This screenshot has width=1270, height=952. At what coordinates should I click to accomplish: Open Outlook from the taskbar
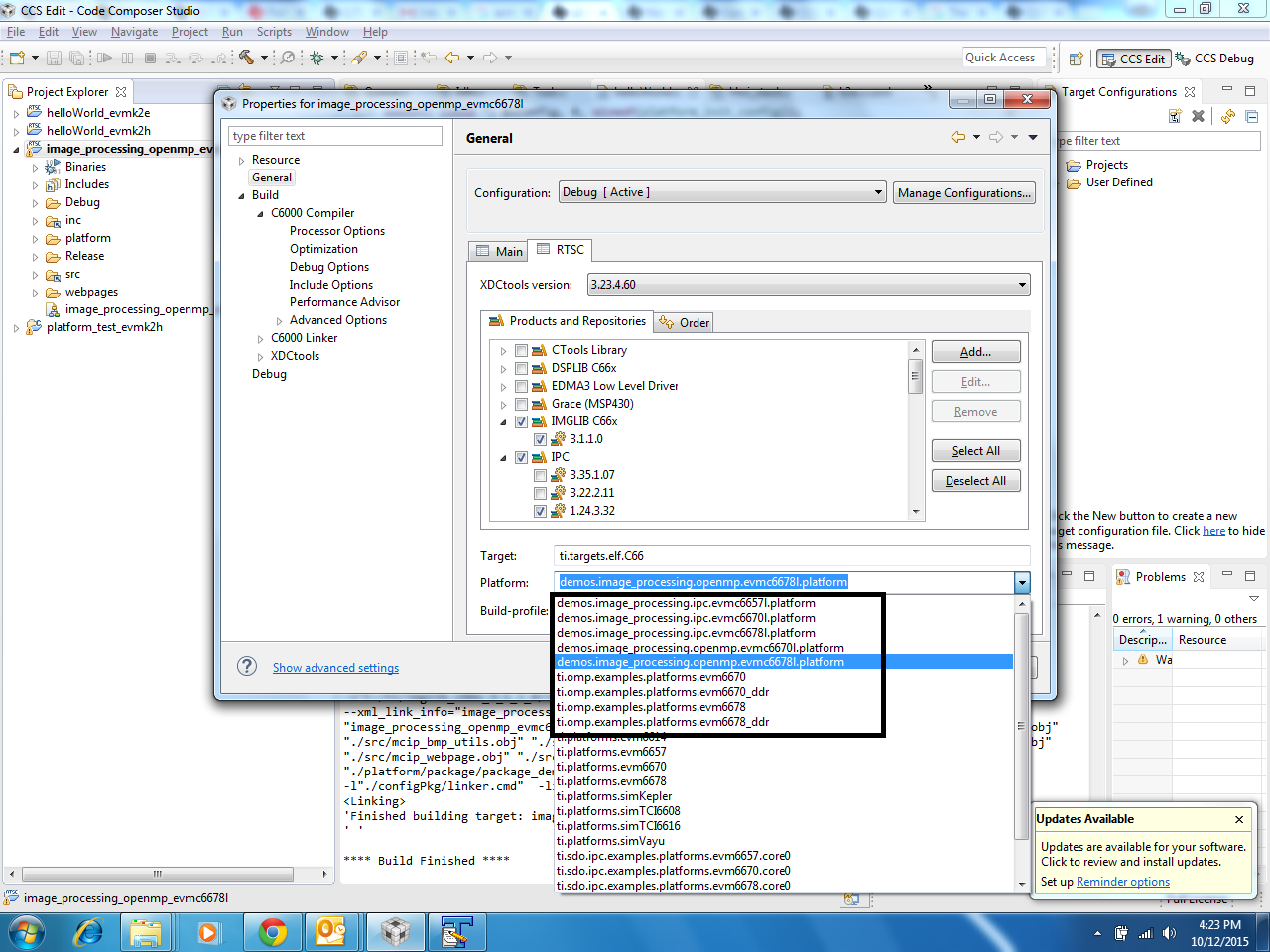330,932
